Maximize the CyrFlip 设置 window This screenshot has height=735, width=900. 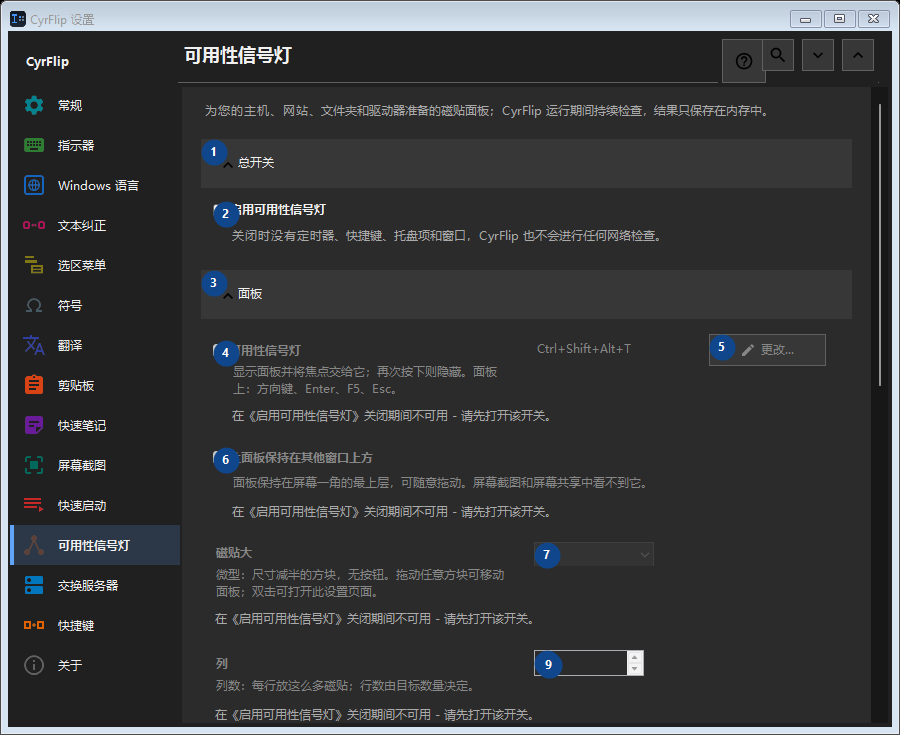click(x=839, y=19)
